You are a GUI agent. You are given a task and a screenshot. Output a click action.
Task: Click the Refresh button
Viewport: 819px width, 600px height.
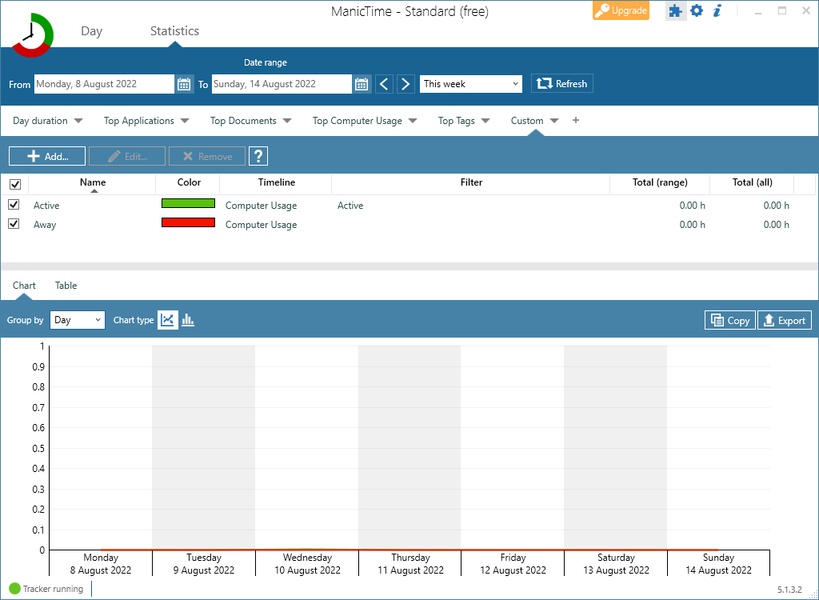pyautogui.click(x=562, y=84)
